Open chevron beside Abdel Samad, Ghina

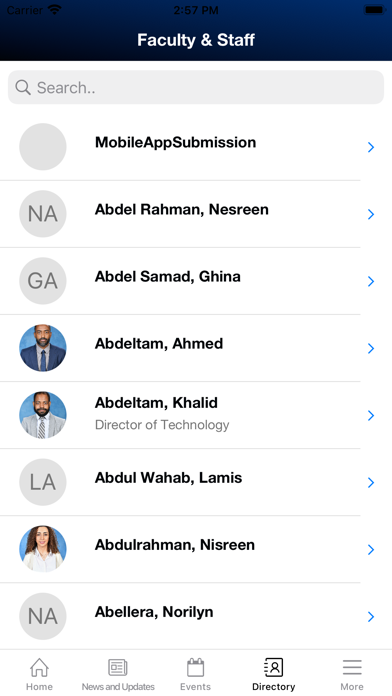coord(371,281)
